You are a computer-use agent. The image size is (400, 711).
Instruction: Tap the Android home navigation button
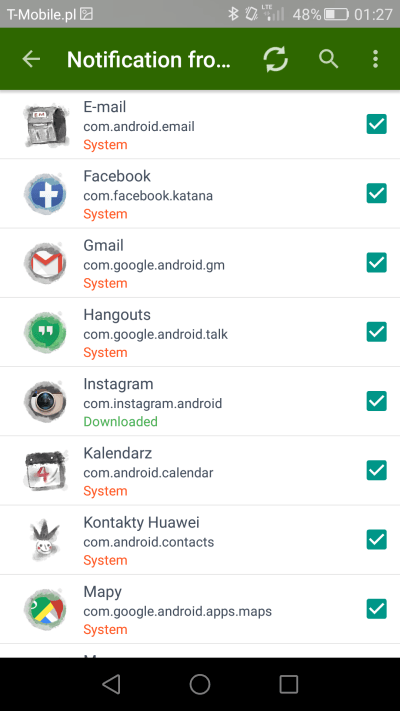tap(200, 684)
